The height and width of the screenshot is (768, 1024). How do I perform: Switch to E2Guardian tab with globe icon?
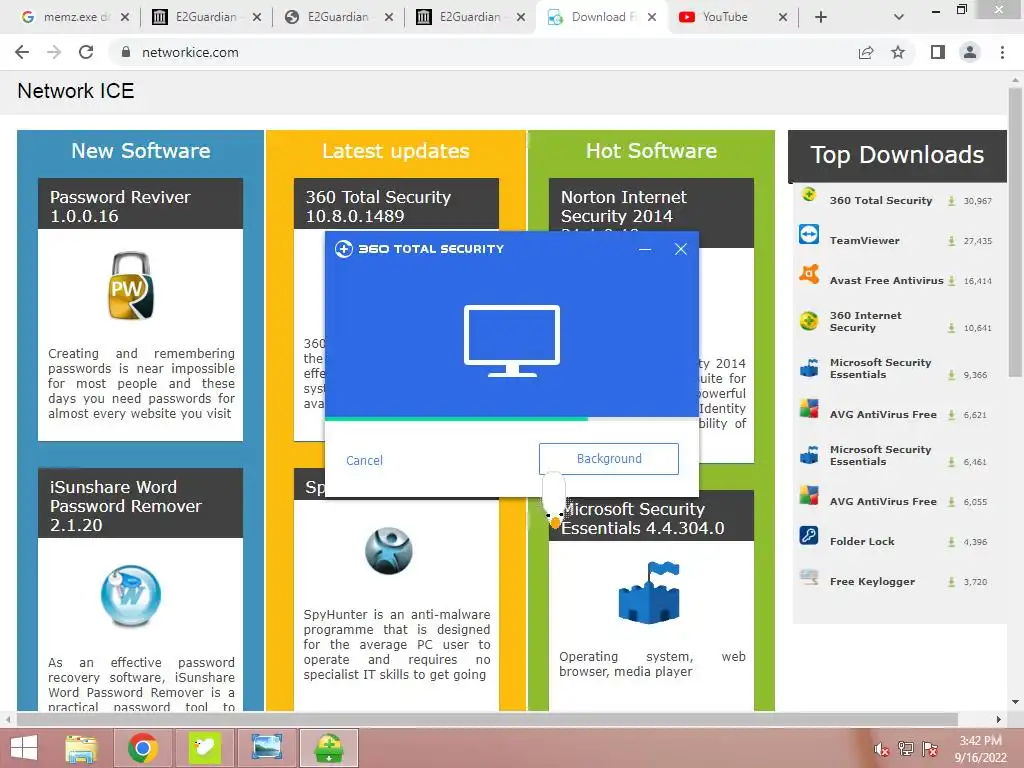click(337, 17)
